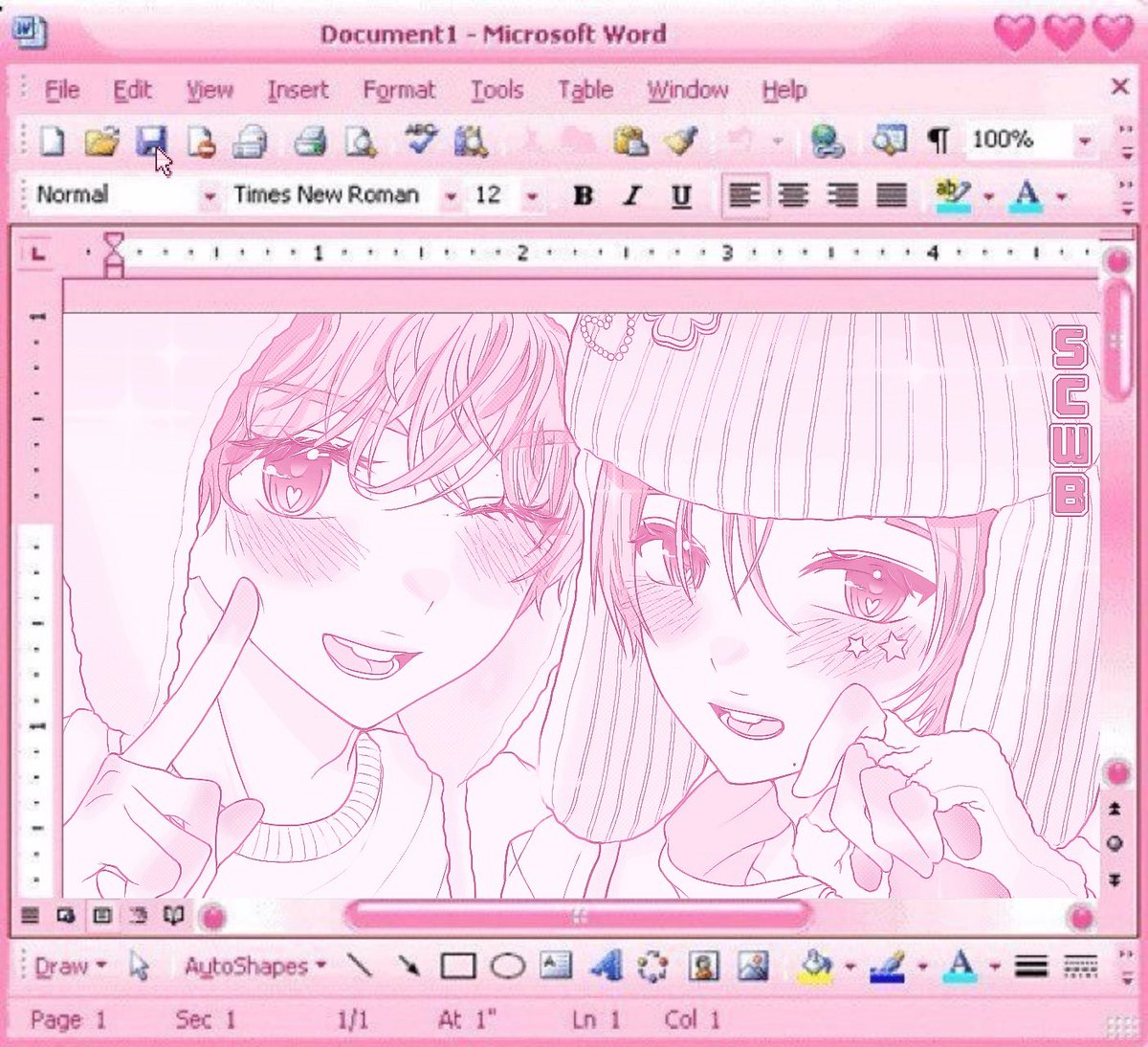Open the AutoShapes dropdown
Screen dimensions: 1148x1047
click(255, 967)
